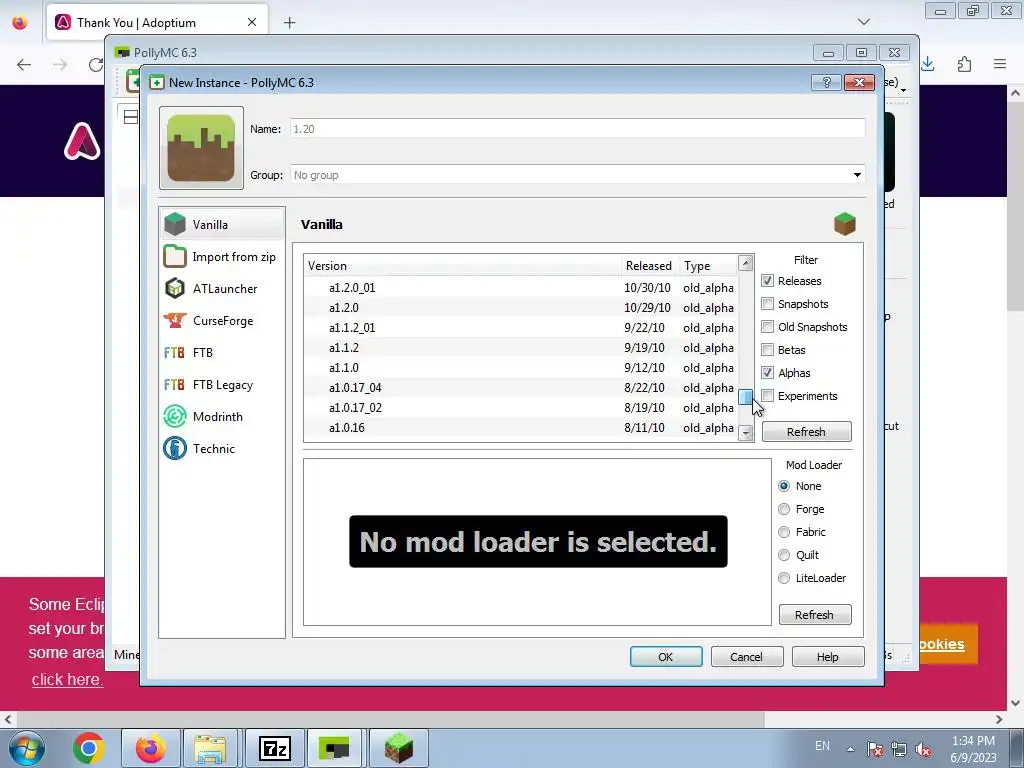Viewport: 1024px width, 768px height.
Task: Open a new Firefox tab
Action: (x=289, y=23)
